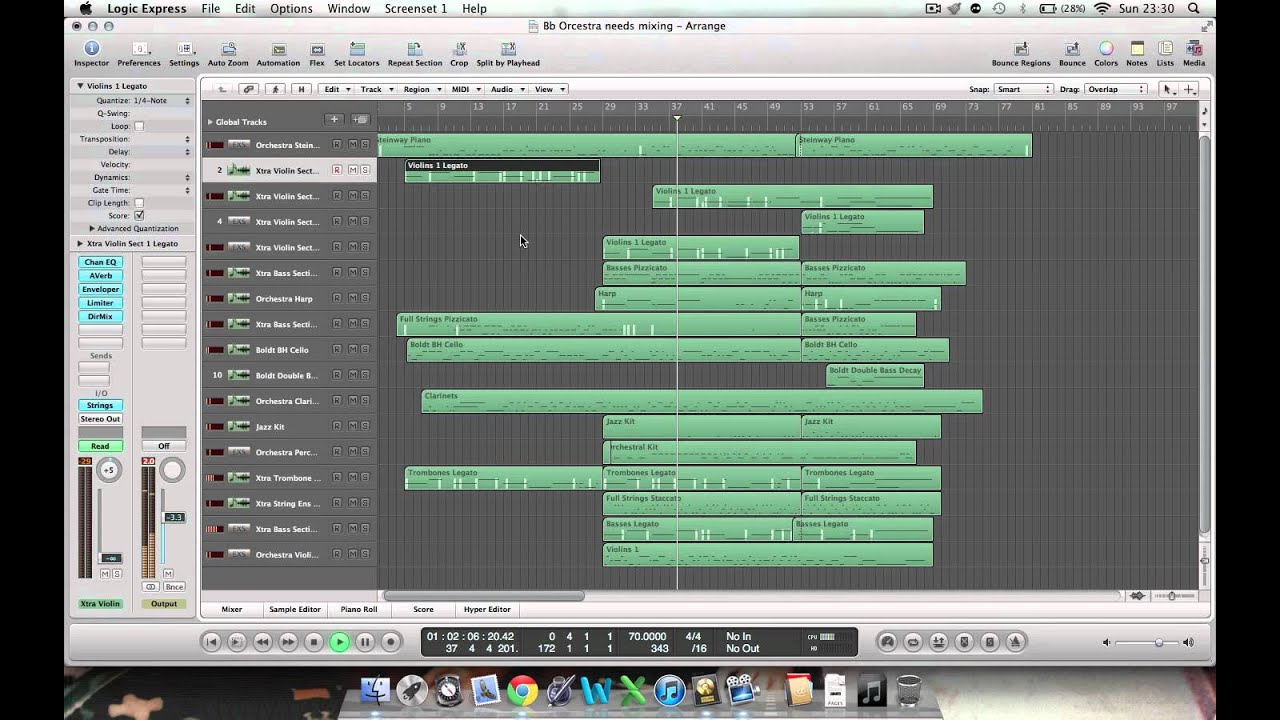Open the Screenset 1 menu
Image resolution: width=1280 pixels, height=720 pixels.
click(416, 8)
